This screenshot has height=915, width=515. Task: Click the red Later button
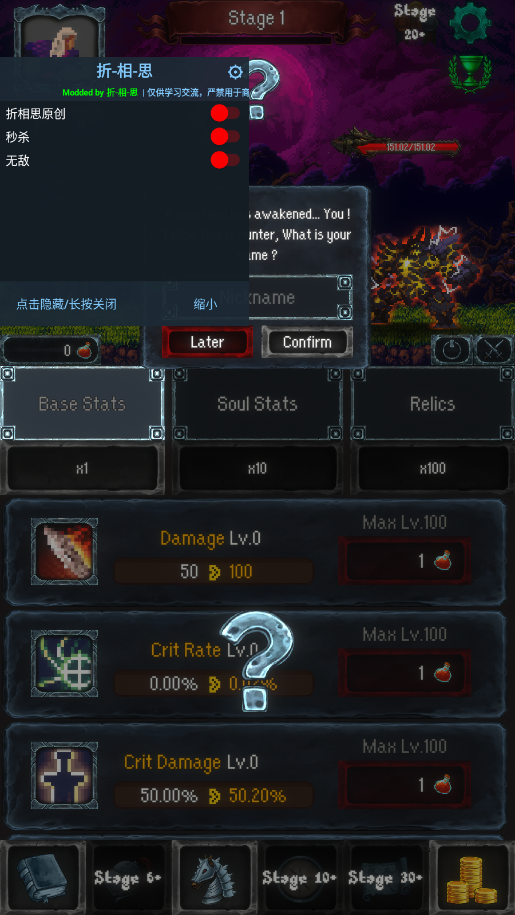(207, 342)
